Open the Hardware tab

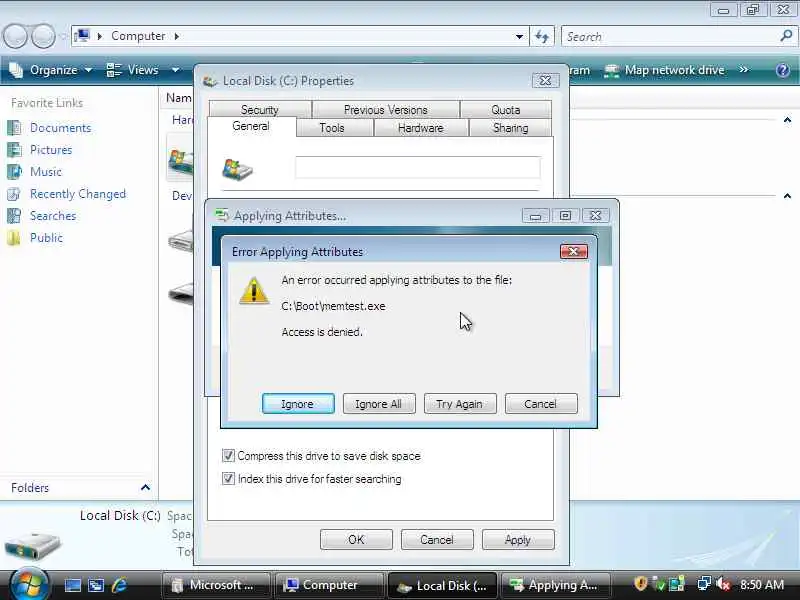(421, 128)
